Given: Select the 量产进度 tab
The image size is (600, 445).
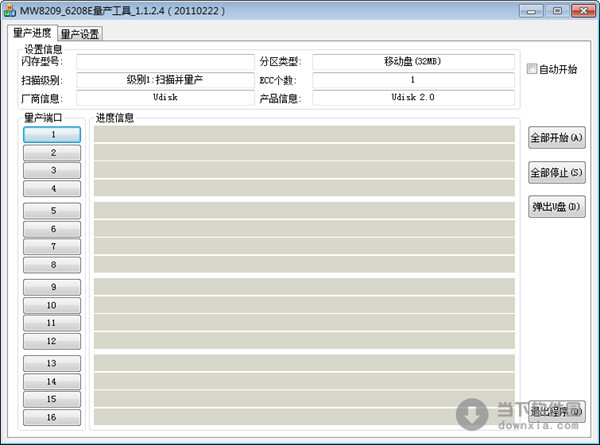Looking at the screenshot, I should [32, 33].
